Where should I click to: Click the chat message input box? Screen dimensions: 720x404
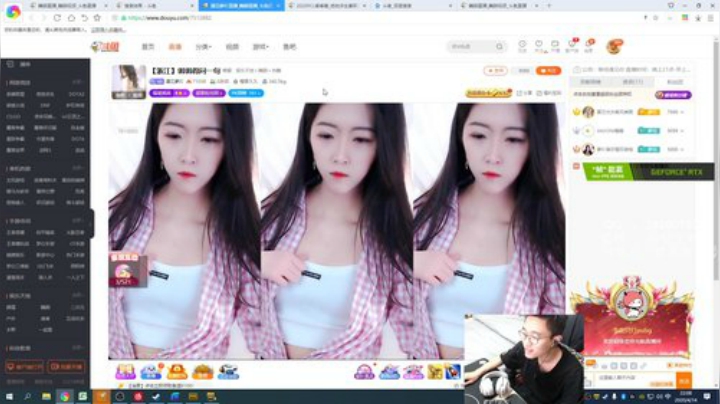(x=635, y=381)
